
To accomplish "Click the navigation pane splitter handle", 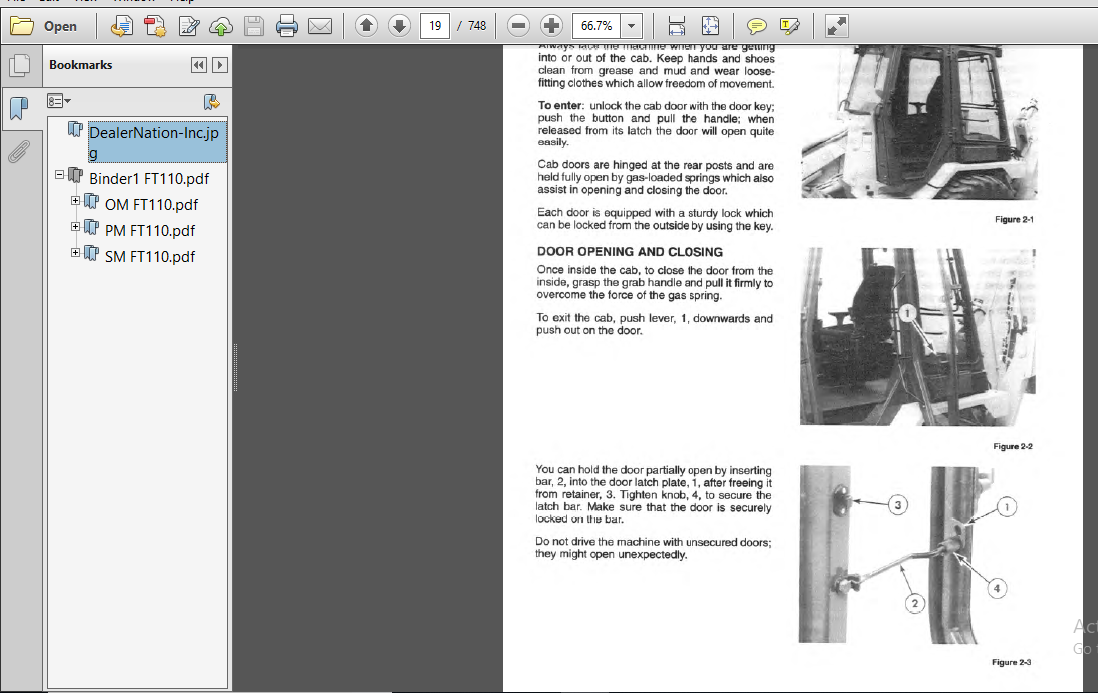I will tap(235, 368).
